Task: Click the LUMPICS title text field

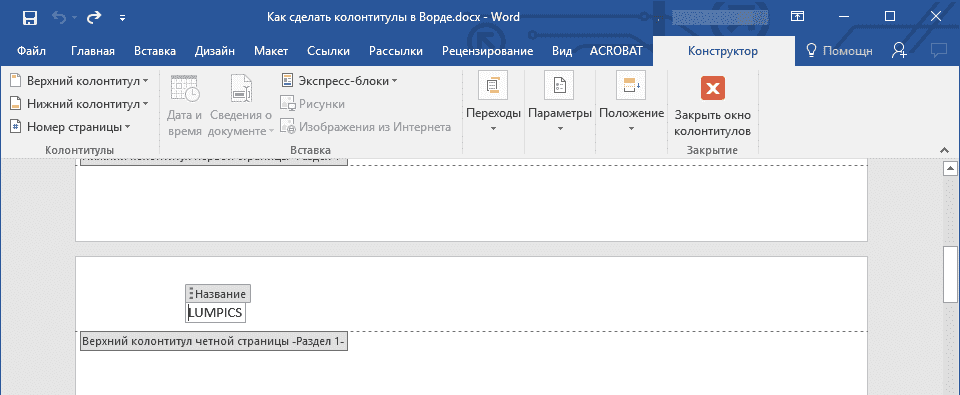Action: [x=215, y=313]
